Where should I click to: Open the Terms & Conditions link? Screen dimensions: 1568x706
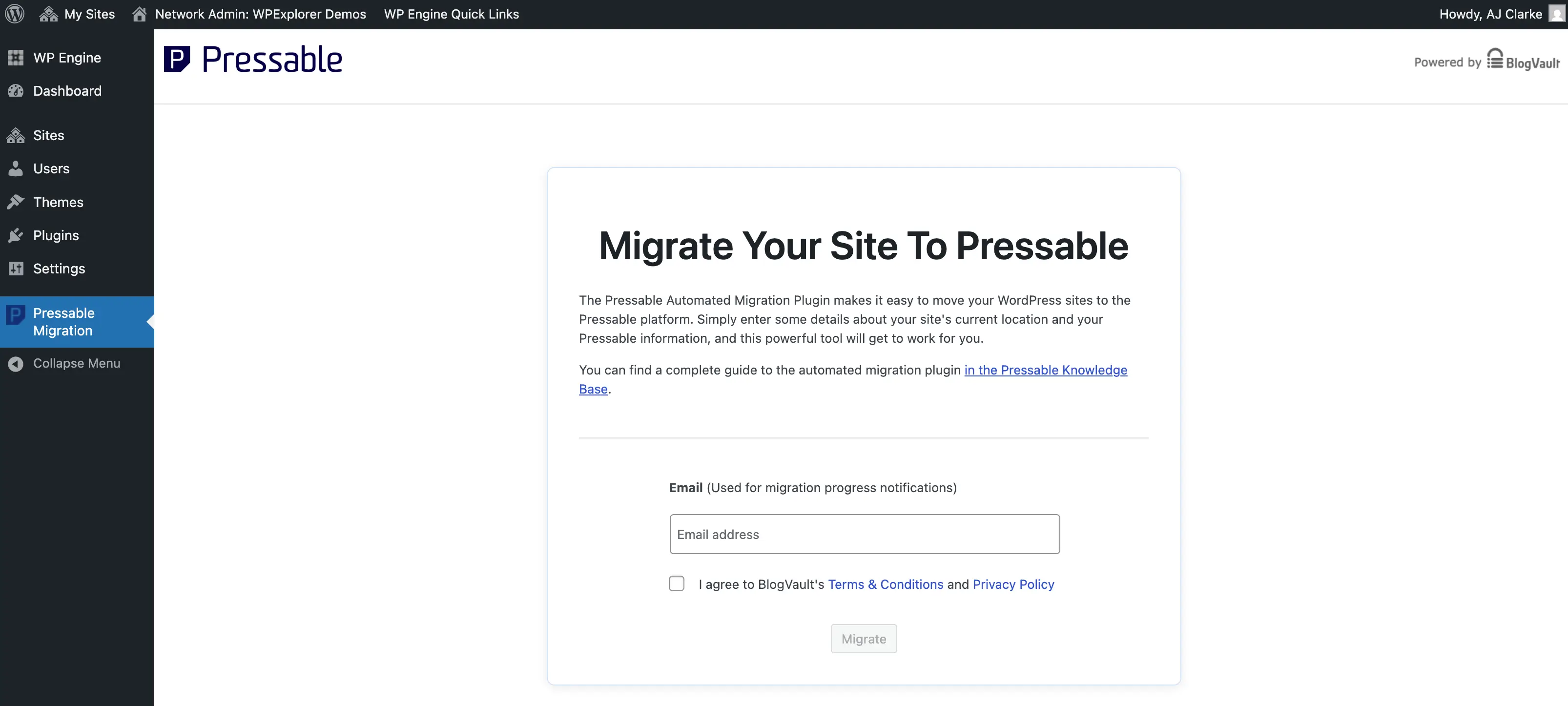(x=885, y=584)
